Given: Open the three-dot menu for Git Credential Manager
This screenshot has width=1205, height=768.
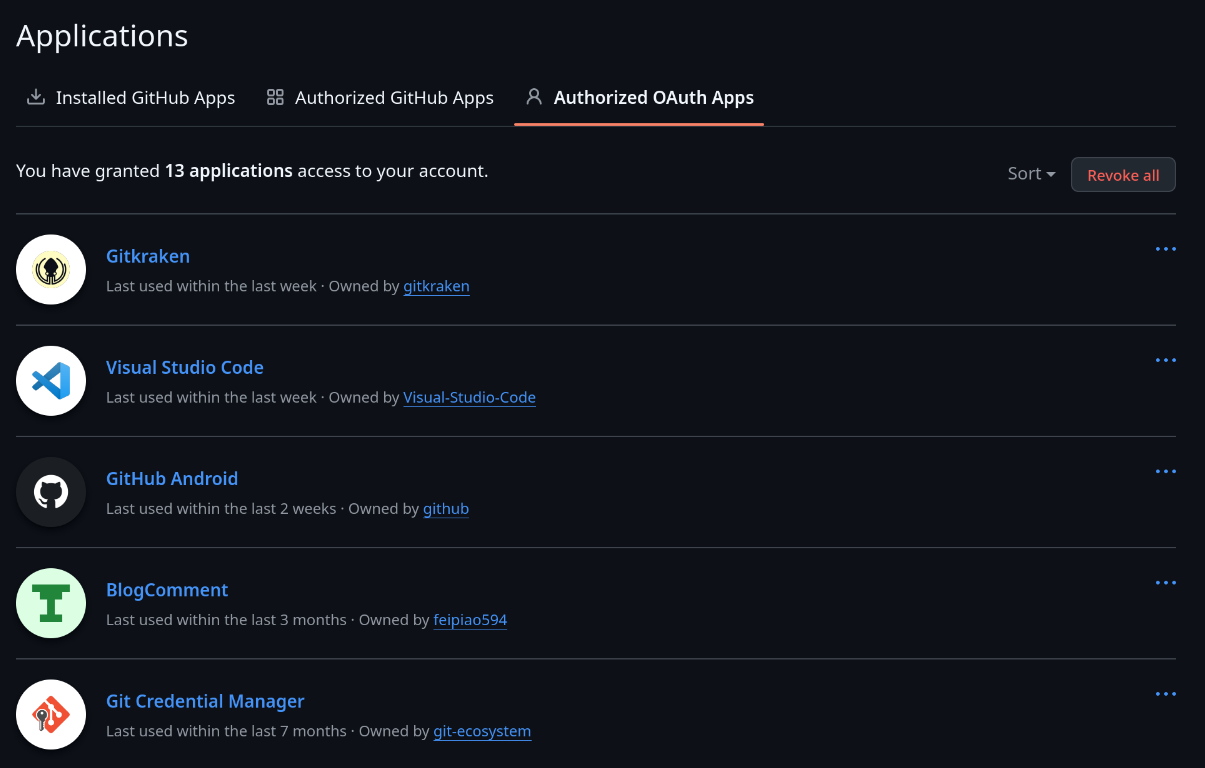Looking at the screenshot, I should (1165, 693).
